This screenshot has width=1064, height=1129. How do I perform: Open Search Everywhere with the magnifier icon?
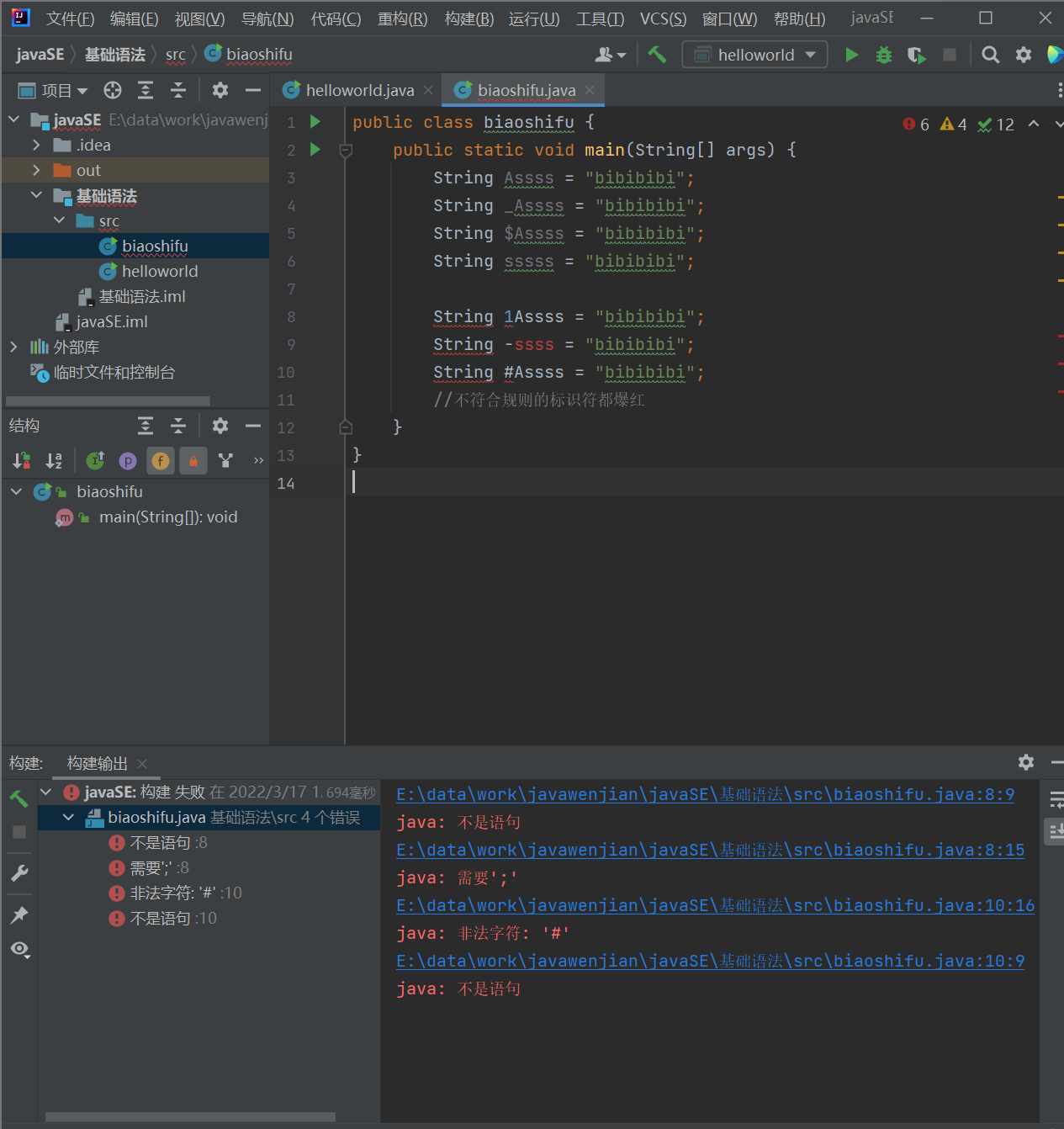coord(990,54)
